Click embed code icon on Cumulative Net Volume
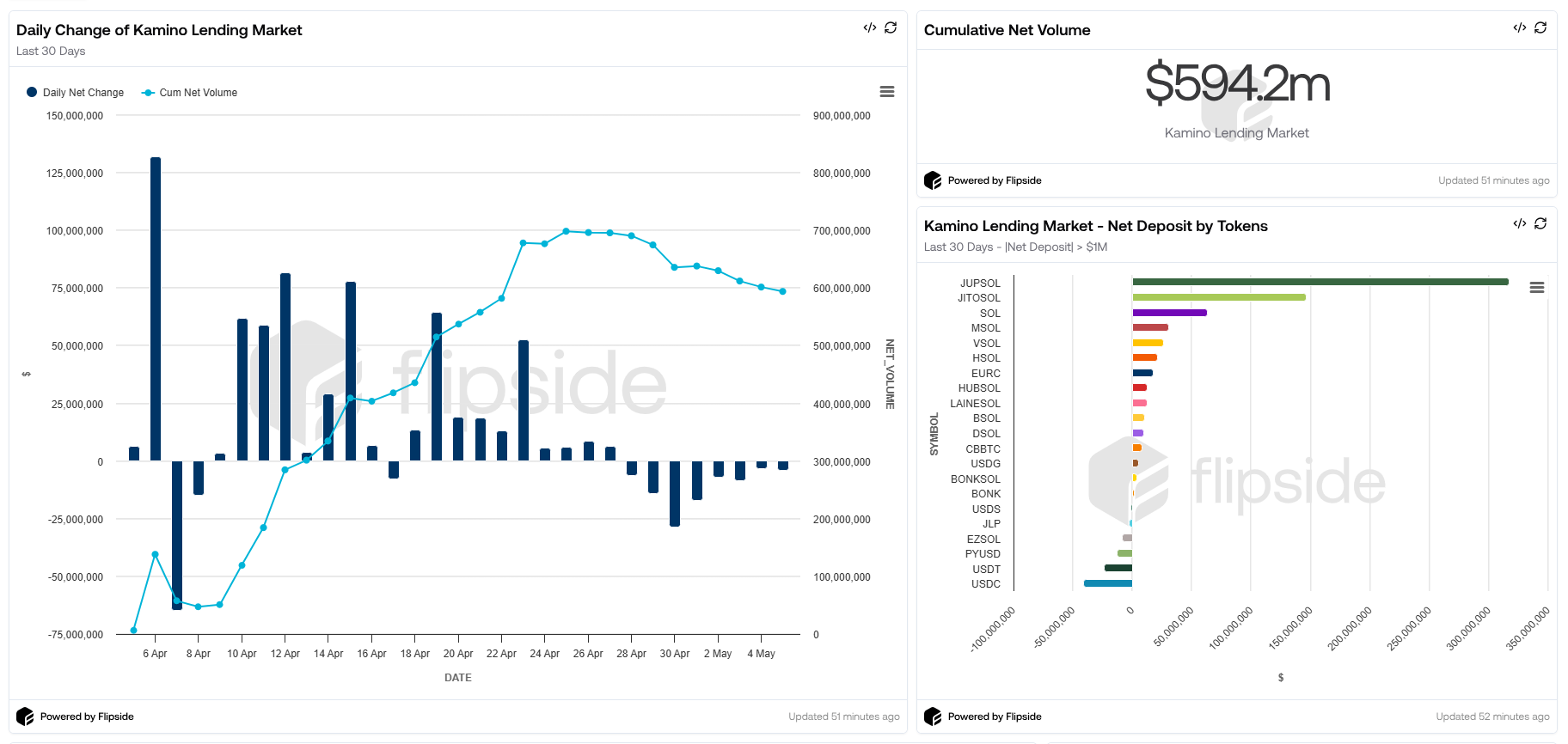This screenshot has width=1568, height=744. [1519, 28]
